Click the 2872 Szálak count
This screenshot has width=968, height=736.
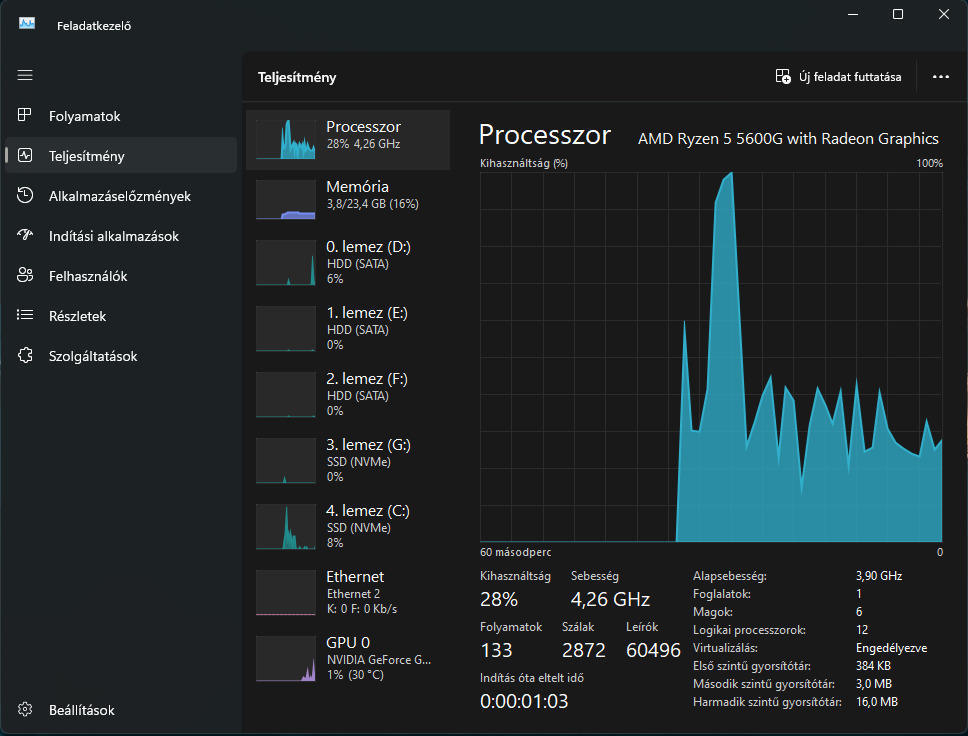coord(583,650)
